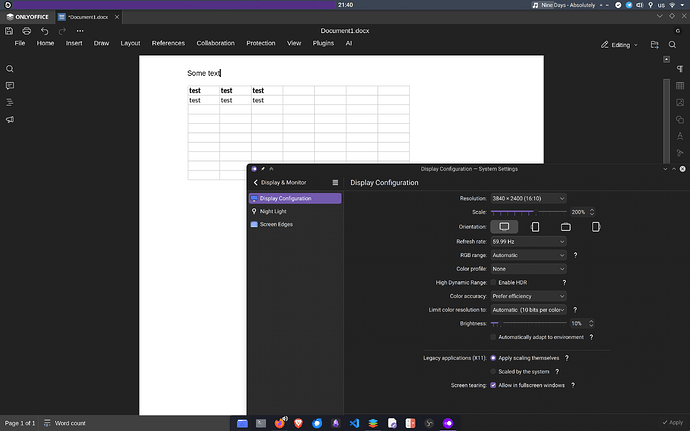Viewport: 690px width, 431px height.
Task: Click the Print icon in ONLYOFFICE
Action: click(x=27, y=31)
